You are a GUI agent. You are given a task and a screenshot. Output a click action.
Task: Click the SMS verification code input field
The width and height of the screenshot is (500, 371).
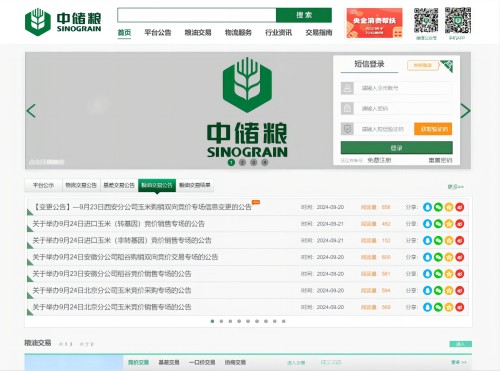point(383,129)
